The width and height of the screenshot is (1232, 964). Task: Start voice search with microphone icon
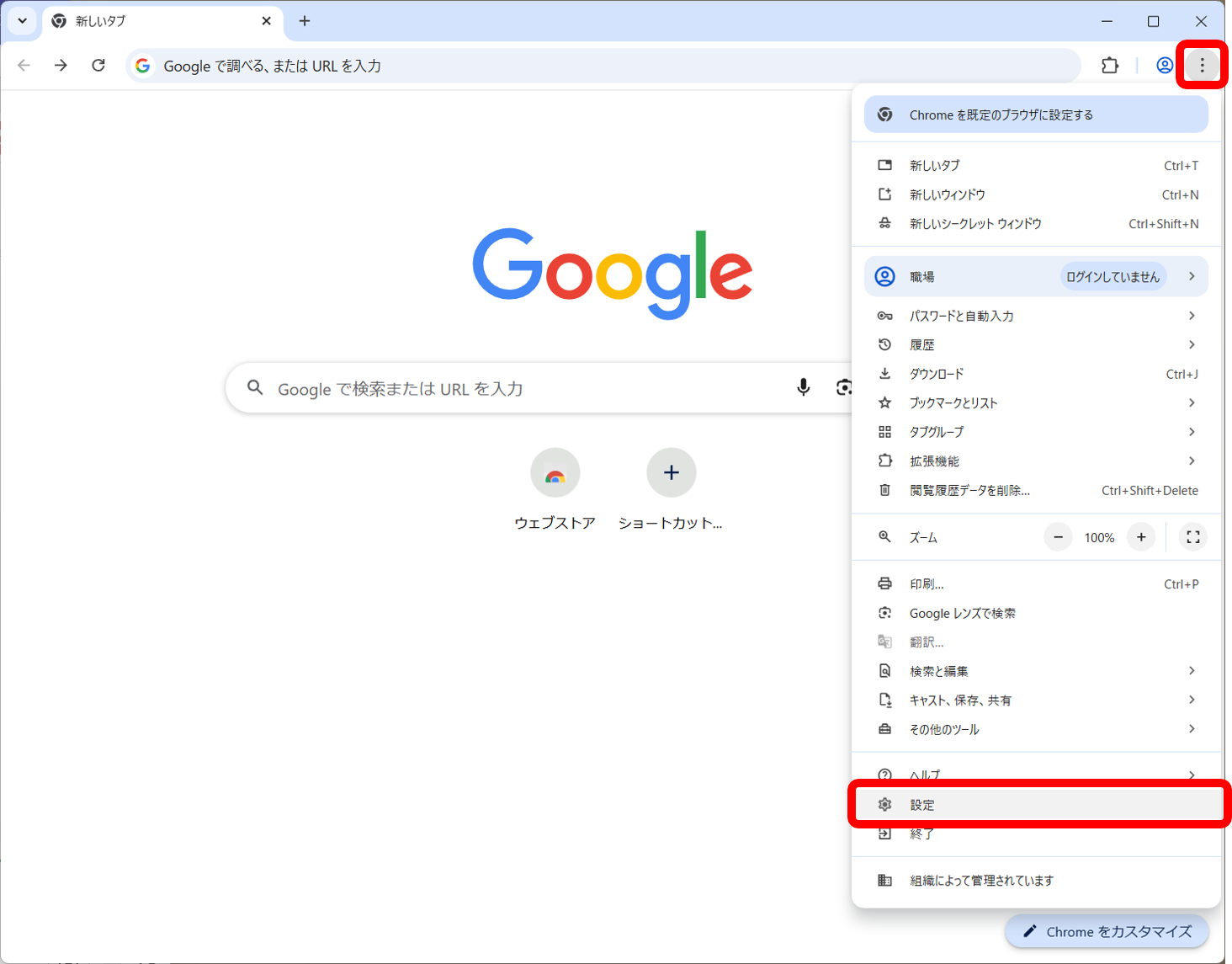tap(804, 387)
